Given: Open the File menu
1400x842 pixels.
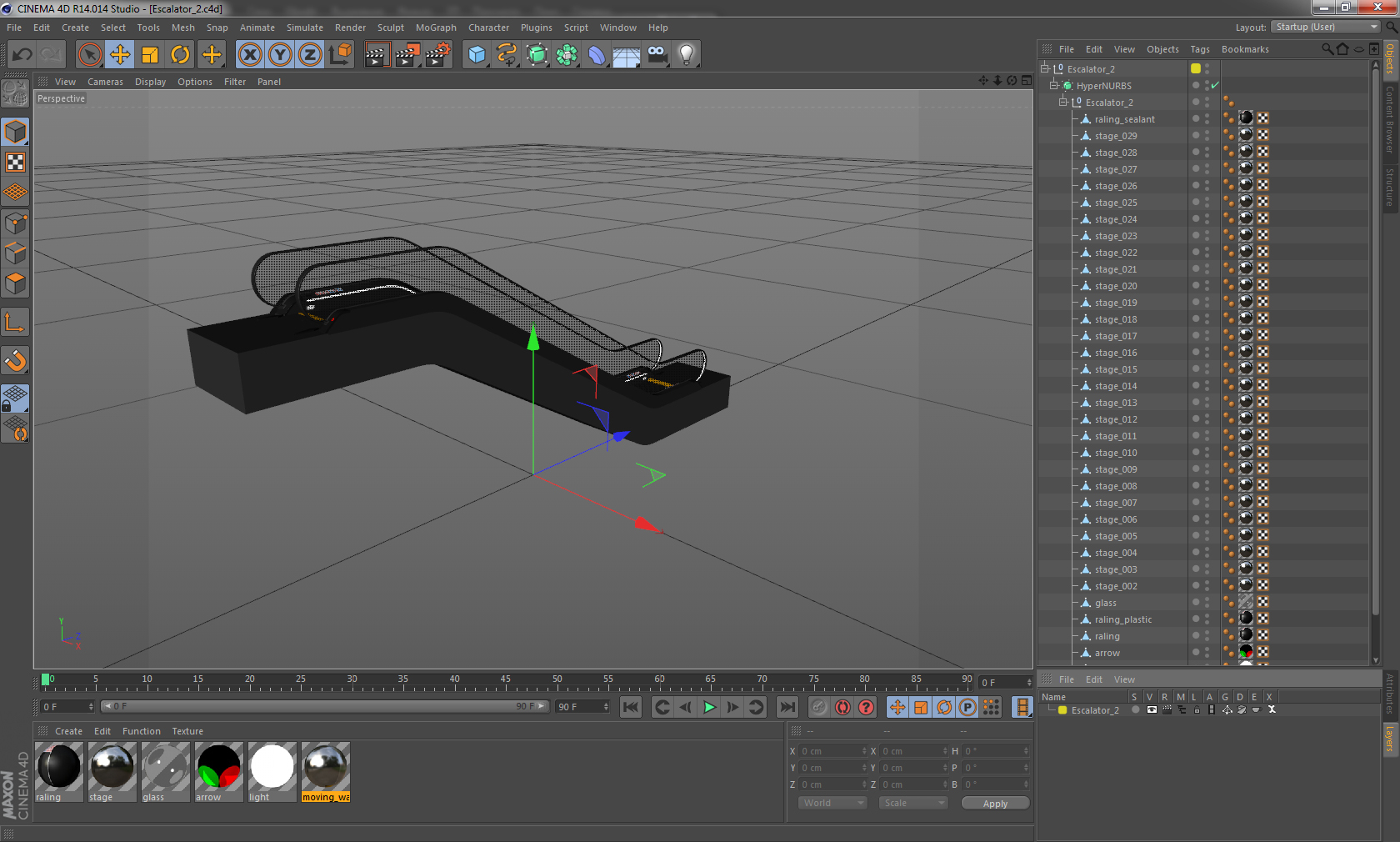Looking at the screenshot, I should [x=14, y=28].
